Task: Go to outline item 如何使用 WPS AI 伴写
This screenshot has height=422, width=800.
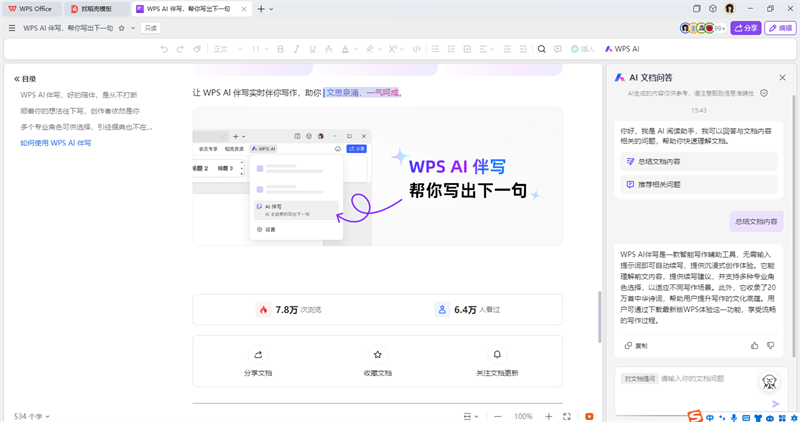Action: (x=56, y=143)
